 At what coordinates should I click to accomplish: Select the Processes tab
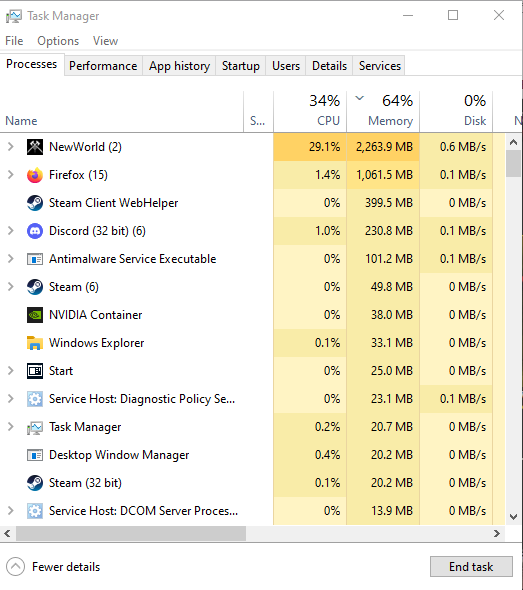coord(32,64)
